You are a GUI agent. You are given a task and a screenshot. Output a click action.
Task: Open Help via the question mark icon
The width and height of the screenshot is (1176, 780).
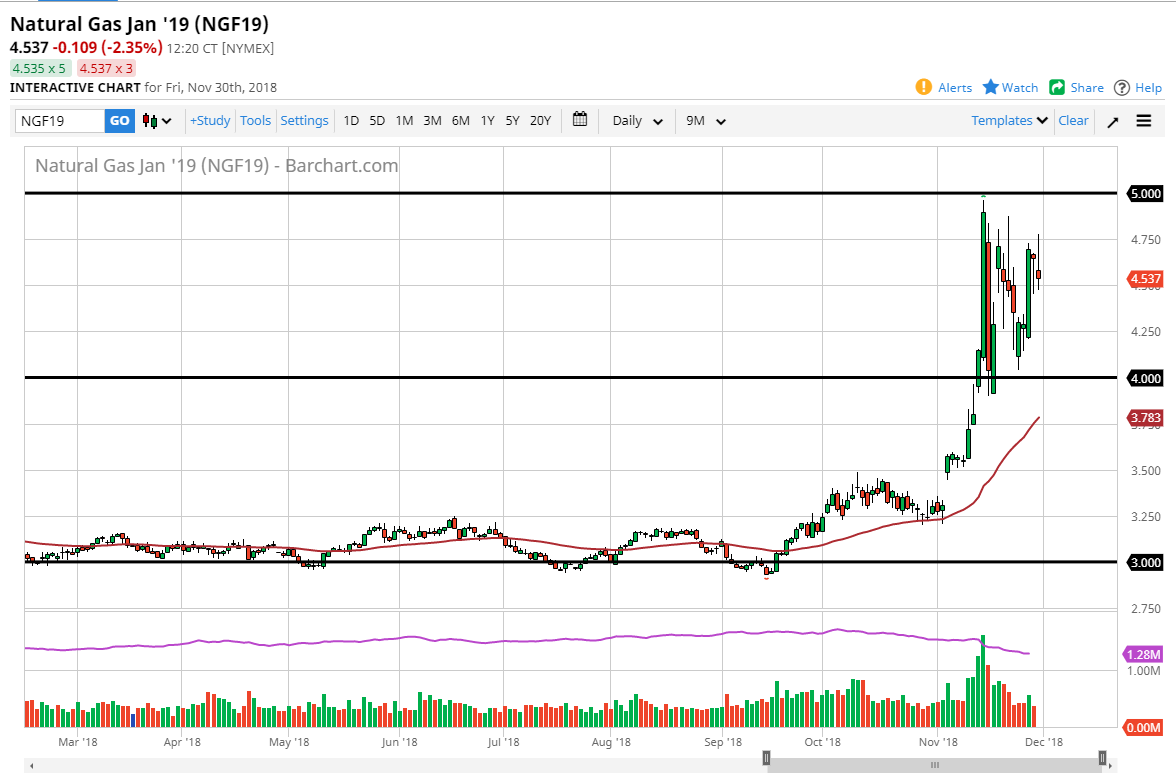tap(1122, 87)
